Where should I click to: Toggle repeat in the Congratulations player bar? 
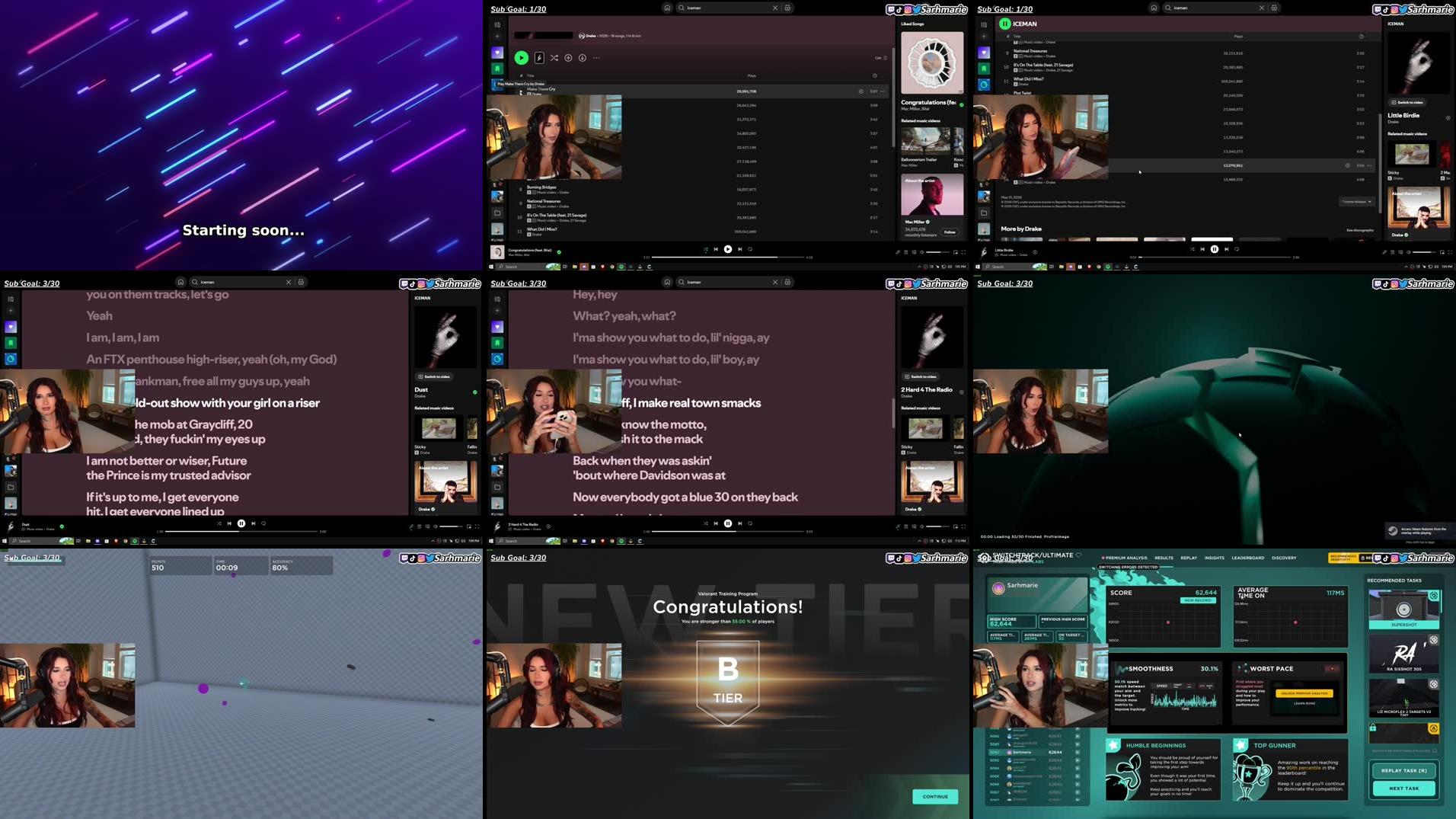[750, 249]
